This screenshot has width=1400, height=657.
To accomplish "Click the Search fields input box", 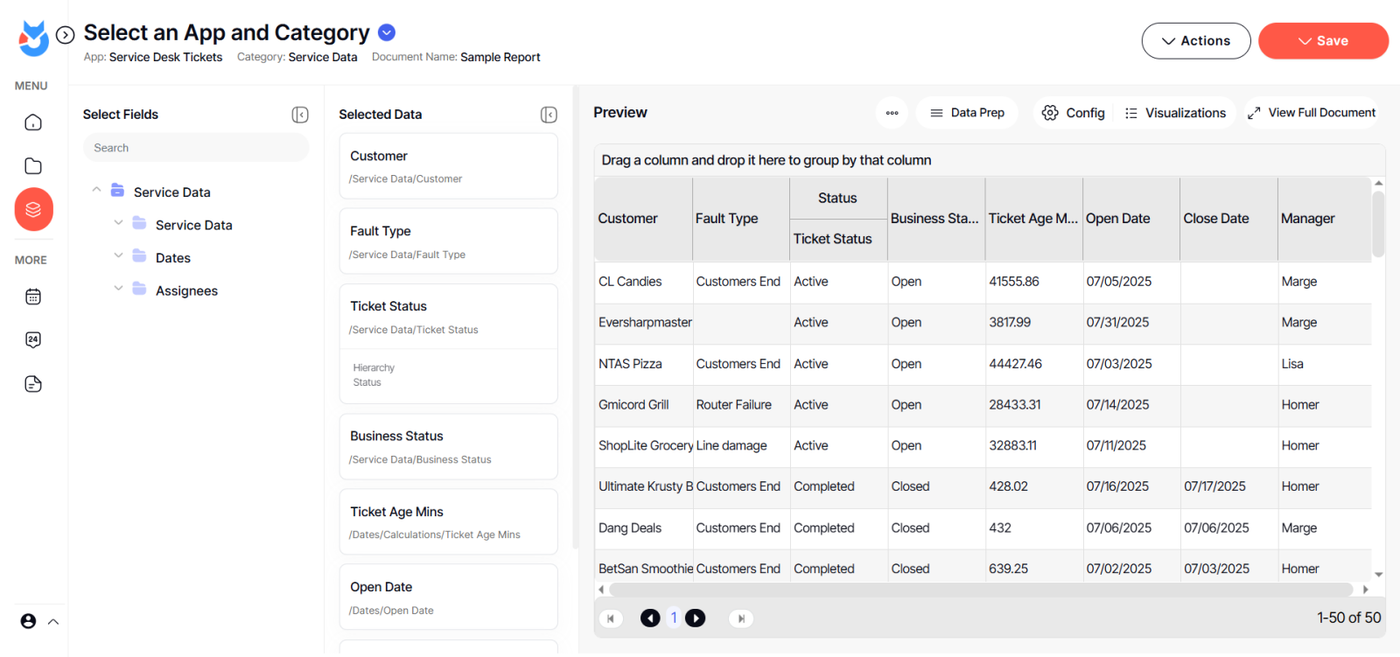I will (x=196, y=148).
